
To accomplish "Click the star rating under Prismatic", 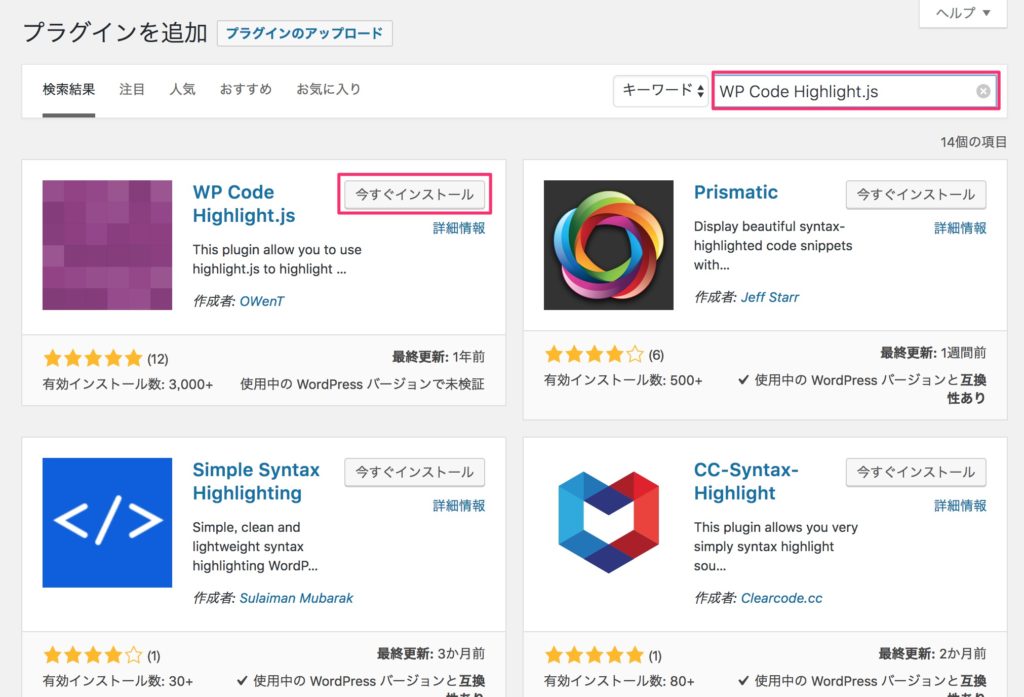I will pos(594,352).
